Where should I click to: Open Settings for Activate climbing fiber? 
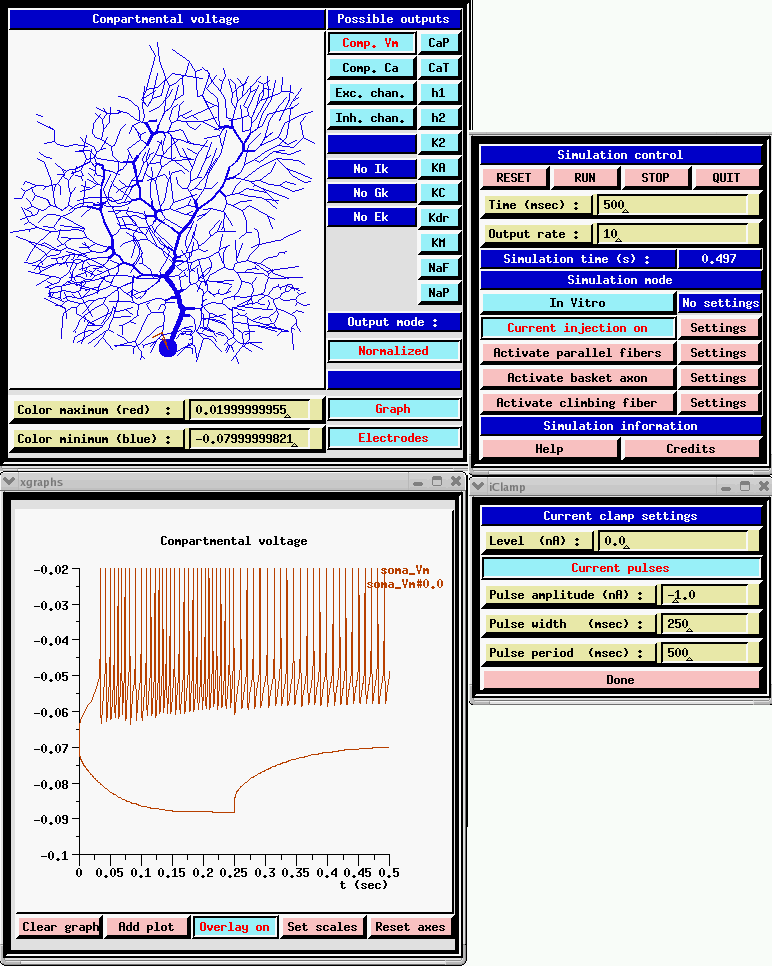point(718,403)
